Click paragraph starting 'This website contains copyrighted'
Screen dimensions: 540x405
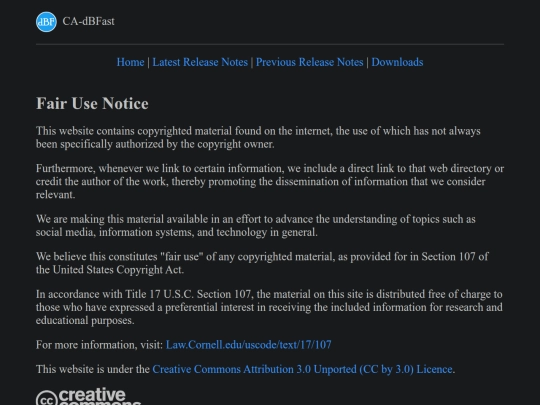(258, 137)
